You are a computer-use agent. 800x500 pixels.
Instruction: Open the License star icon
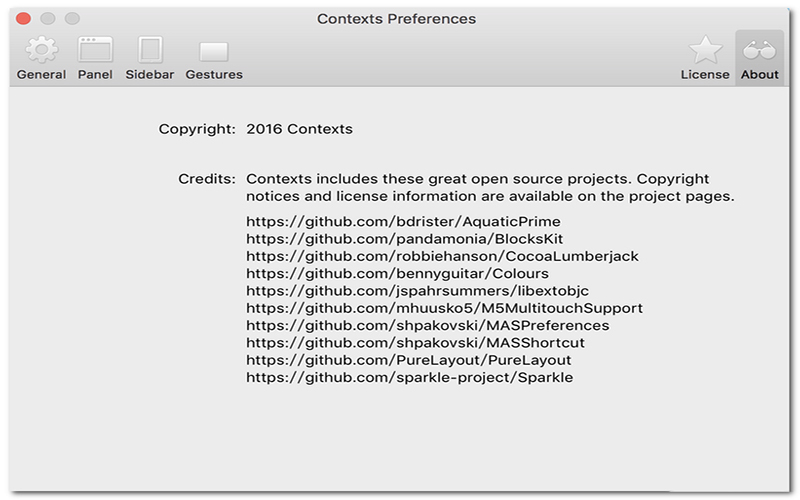point(705,50)
